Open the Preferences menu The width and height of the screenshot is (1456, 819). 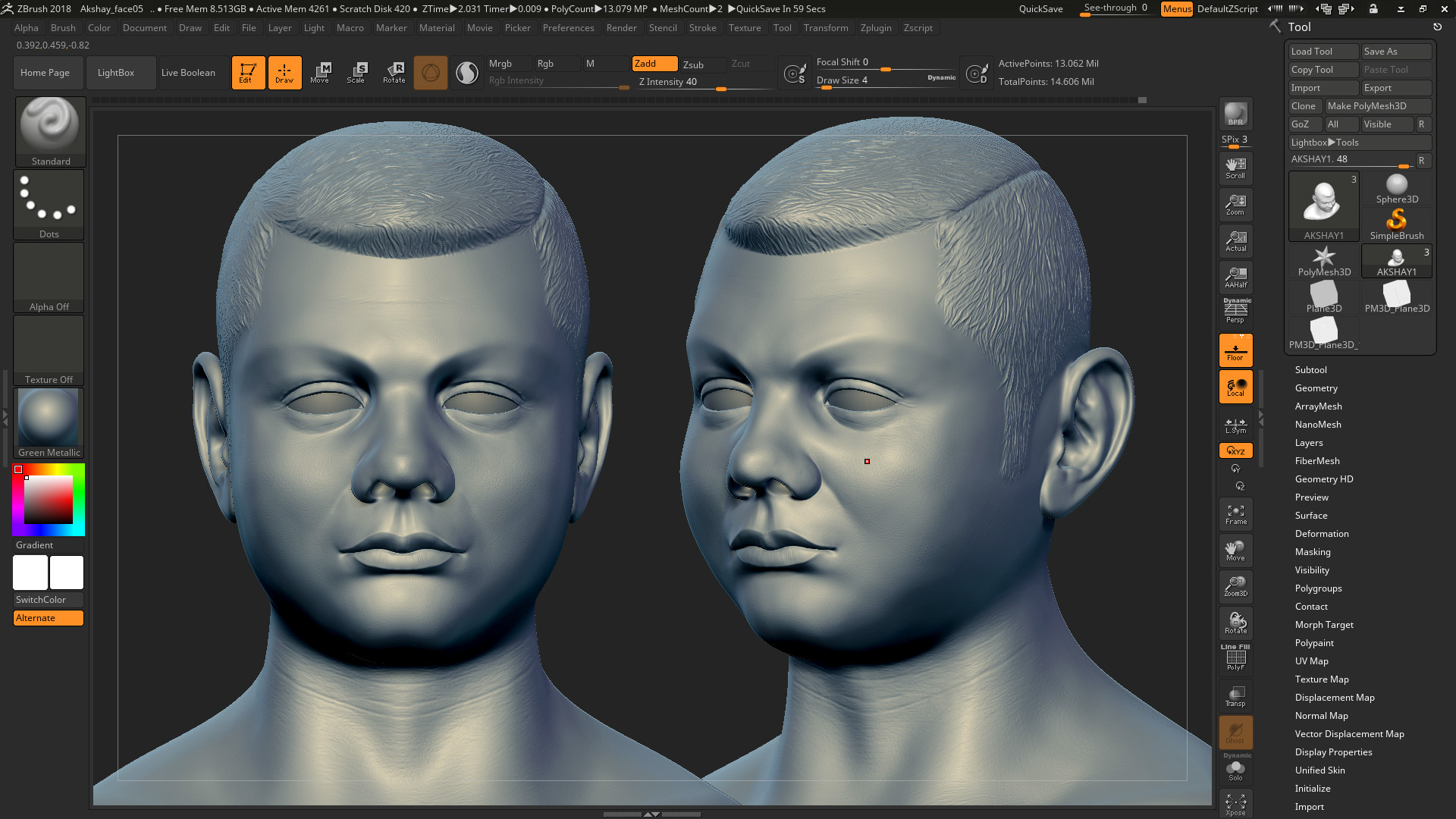tap(569, 28)
